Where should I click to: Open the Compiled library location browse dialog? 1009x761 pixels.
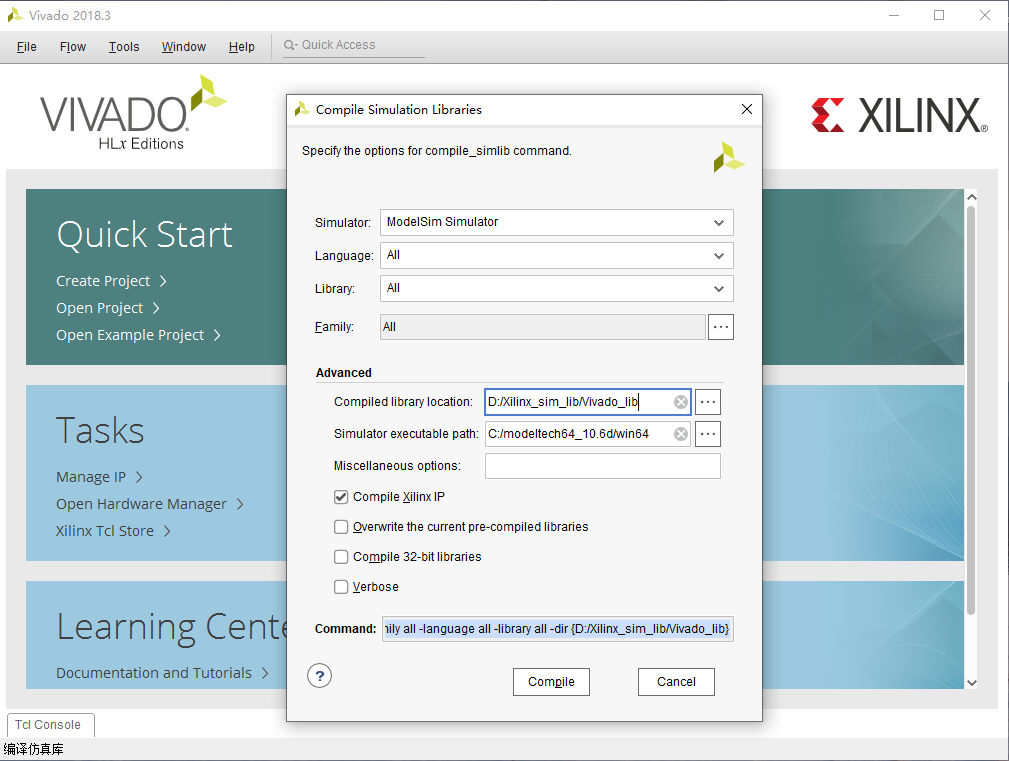pos(707,401)
